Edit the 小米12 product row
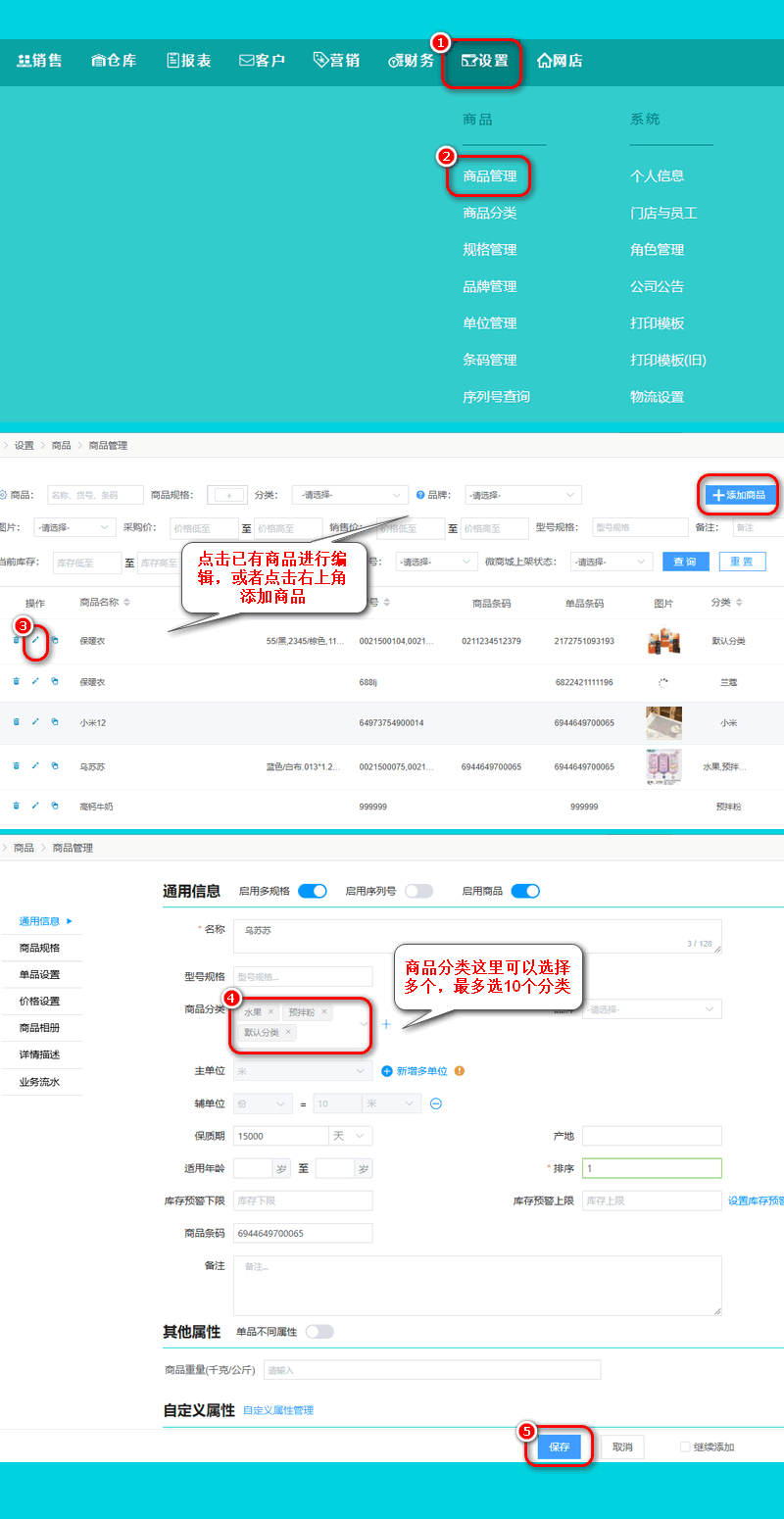This screenshot has width=784, height=1519. click(x=35, y=722)
